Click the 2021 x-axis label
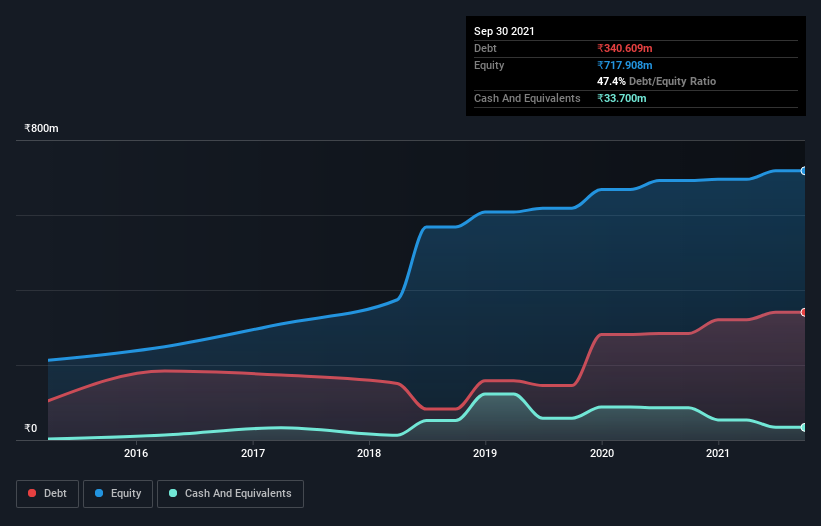This screenshot has height=526, width=821. [718, 453]
